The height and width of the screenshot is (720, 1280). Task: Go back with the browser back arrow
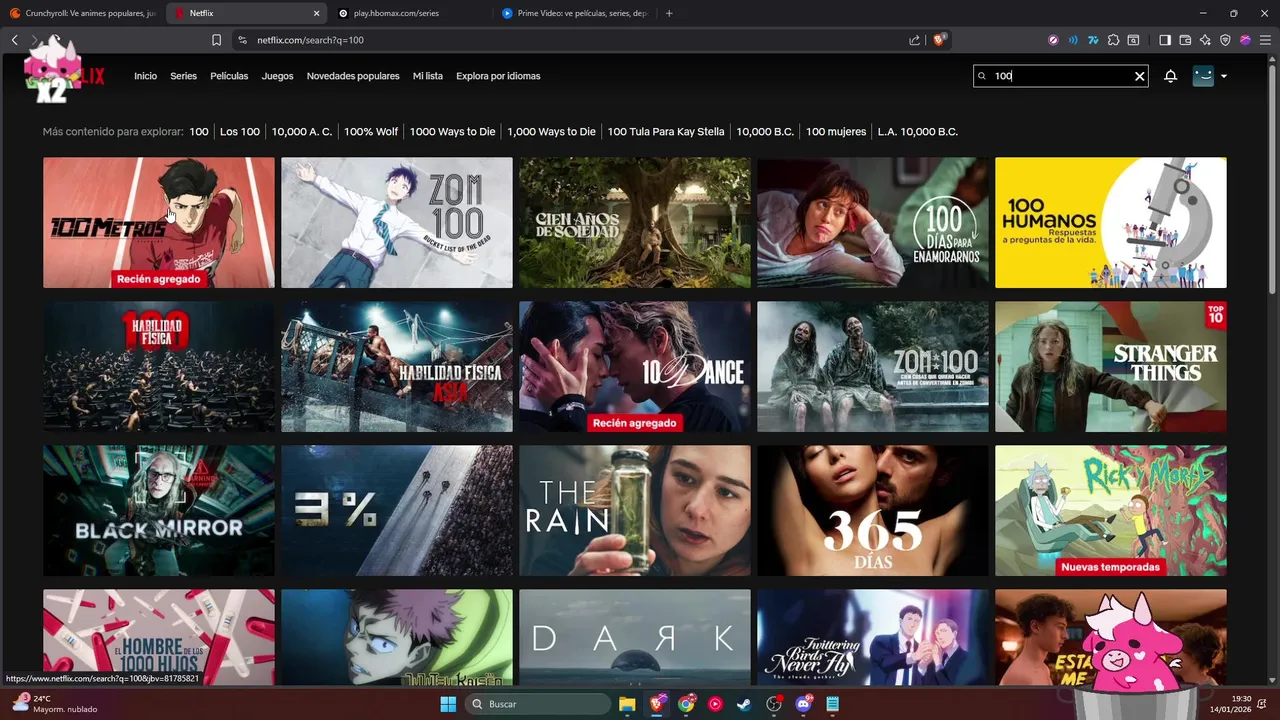(x=14, y=40)
